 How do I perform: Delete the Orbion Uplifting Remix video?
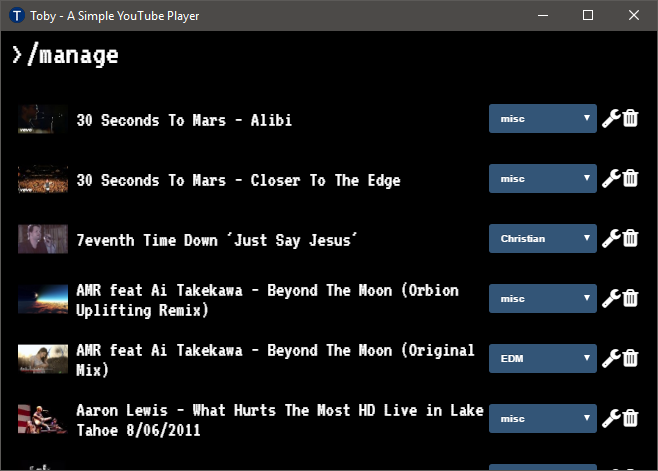tap(630, 298)
